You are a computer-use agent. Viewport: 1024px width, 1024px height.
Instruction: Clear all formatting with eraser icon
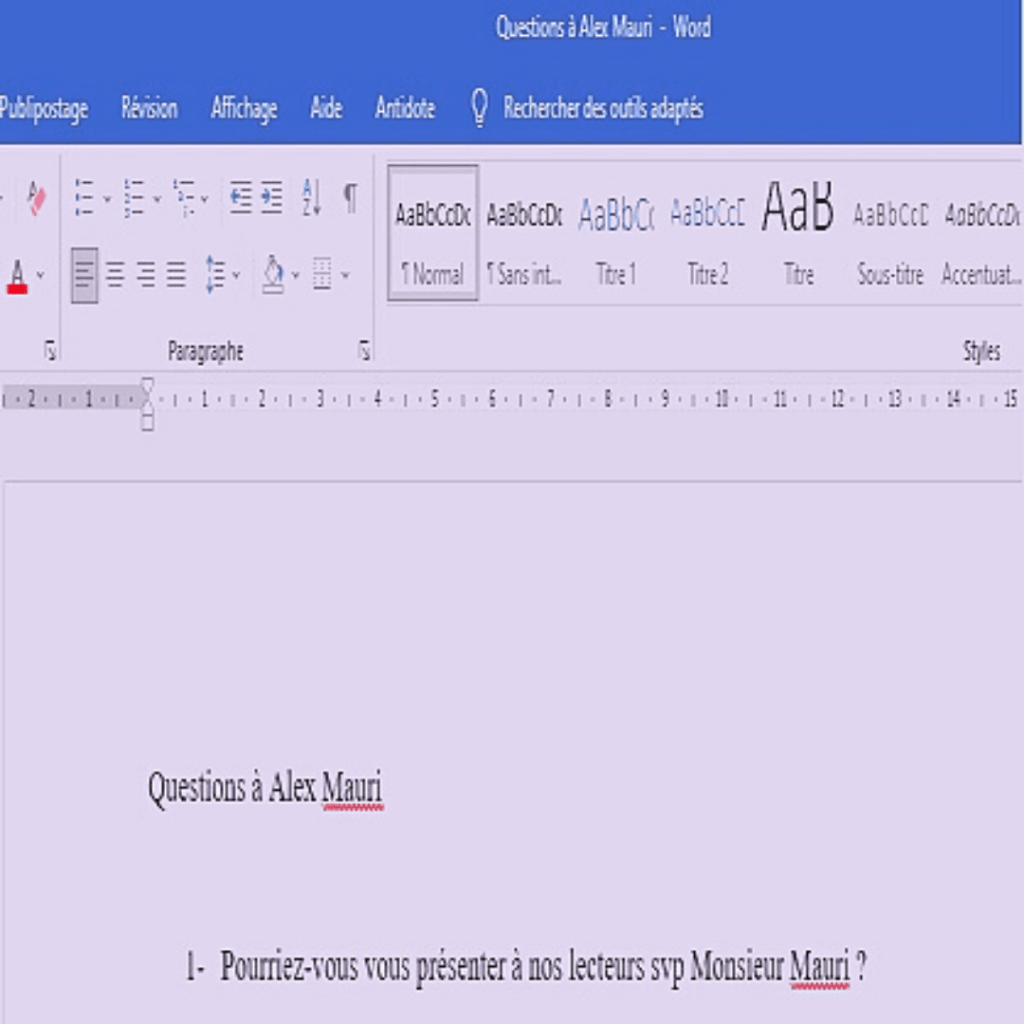[37, 197]
